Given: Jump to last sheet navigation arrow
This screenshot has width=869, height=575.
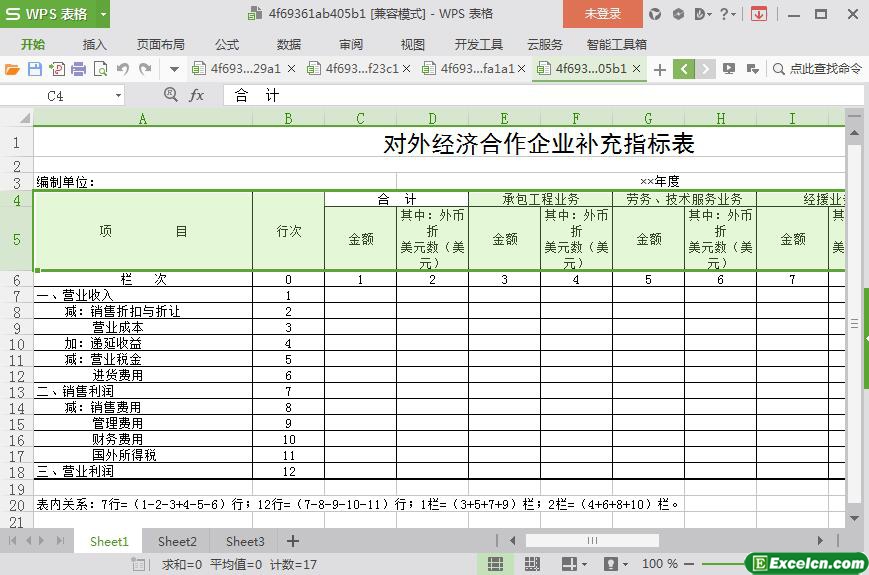Looking at the screenshot, I should pos(60,541).
